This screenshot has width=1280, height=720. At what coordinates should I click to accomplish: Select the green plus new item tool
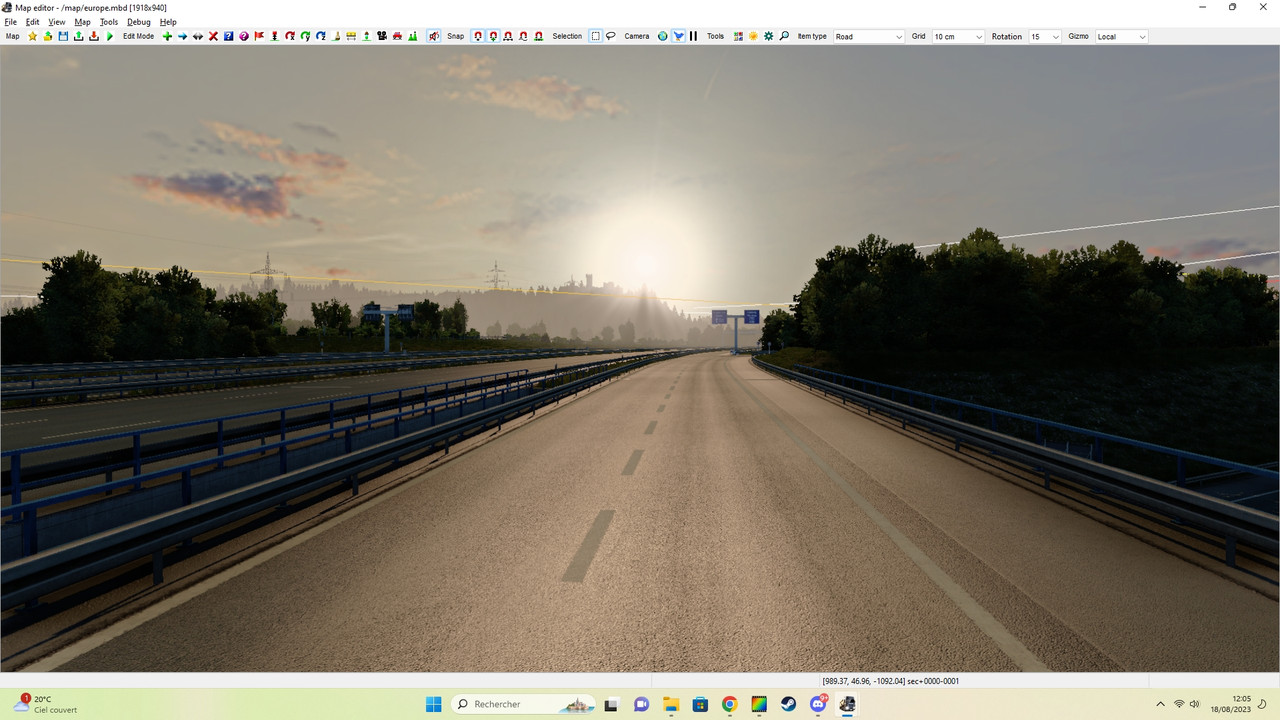[167, 36]
